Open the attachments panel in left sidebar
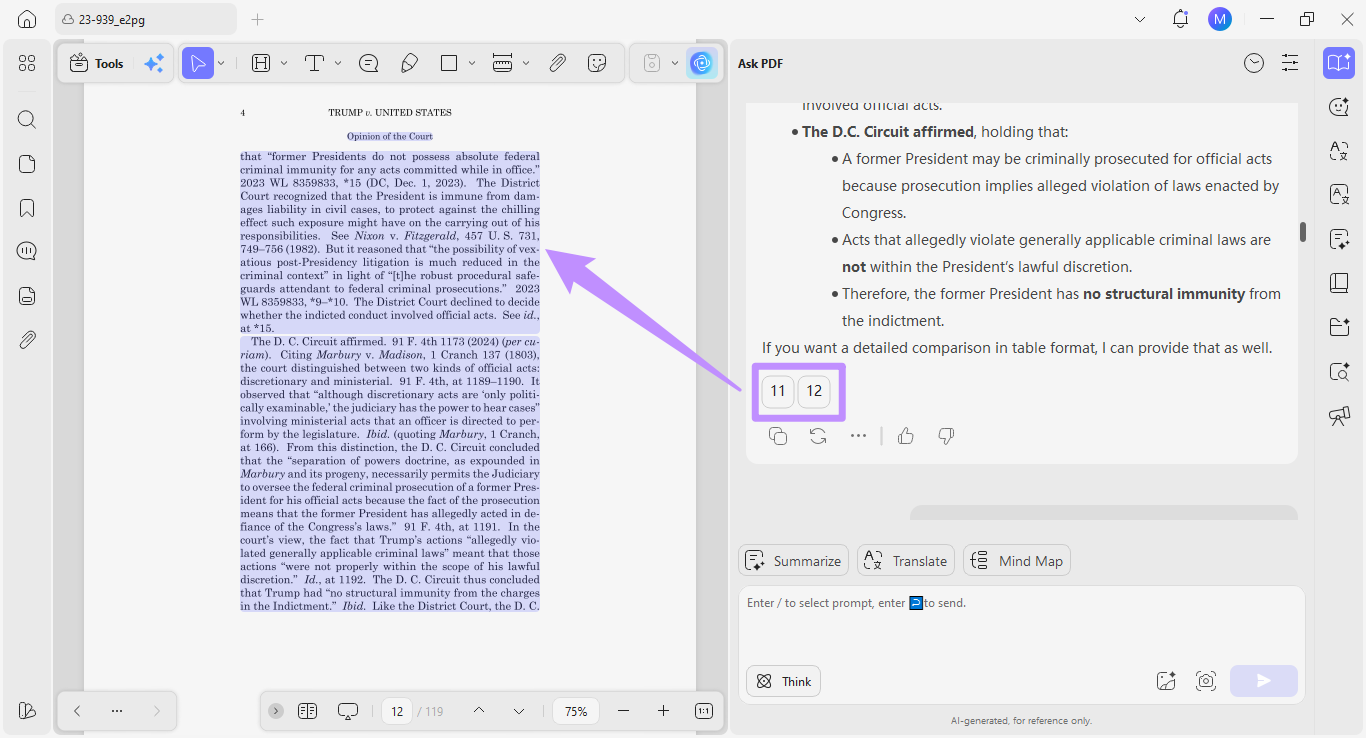Viewport: 1366px width, 738px height. point(27,340)
